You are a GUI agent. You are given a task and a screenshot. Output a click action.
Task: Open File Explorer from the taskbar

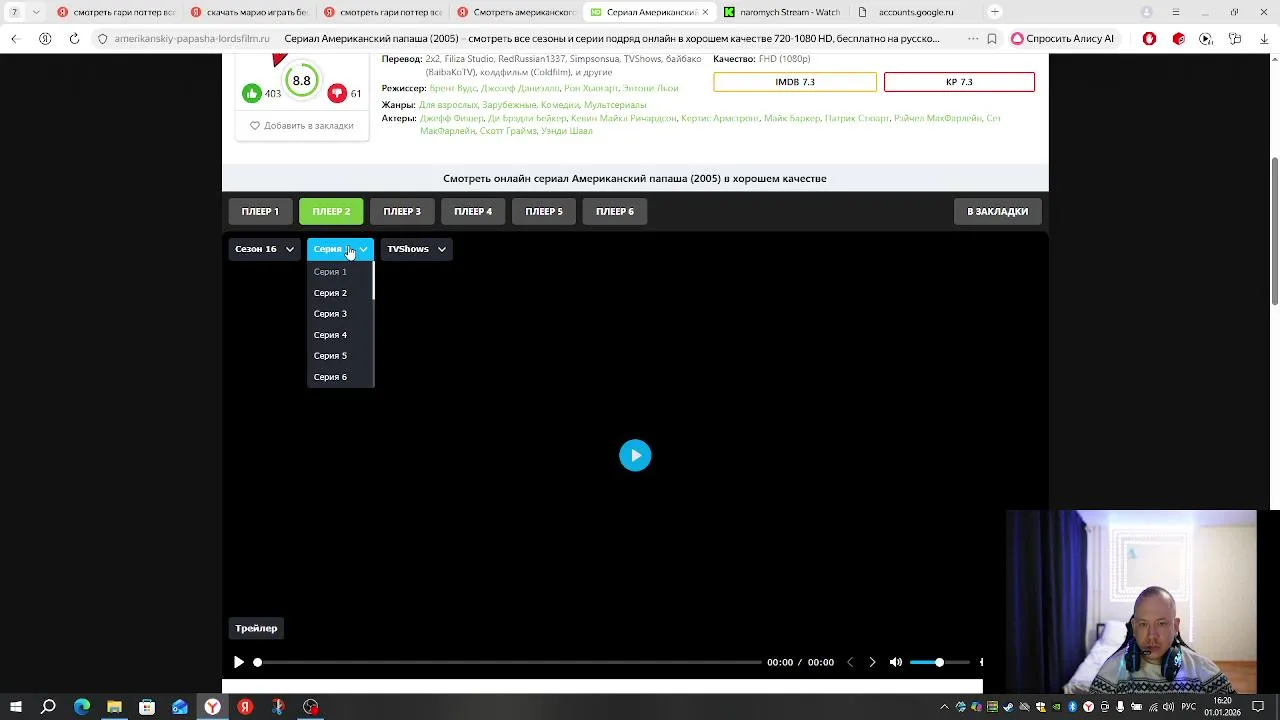[x=114, y=707]
